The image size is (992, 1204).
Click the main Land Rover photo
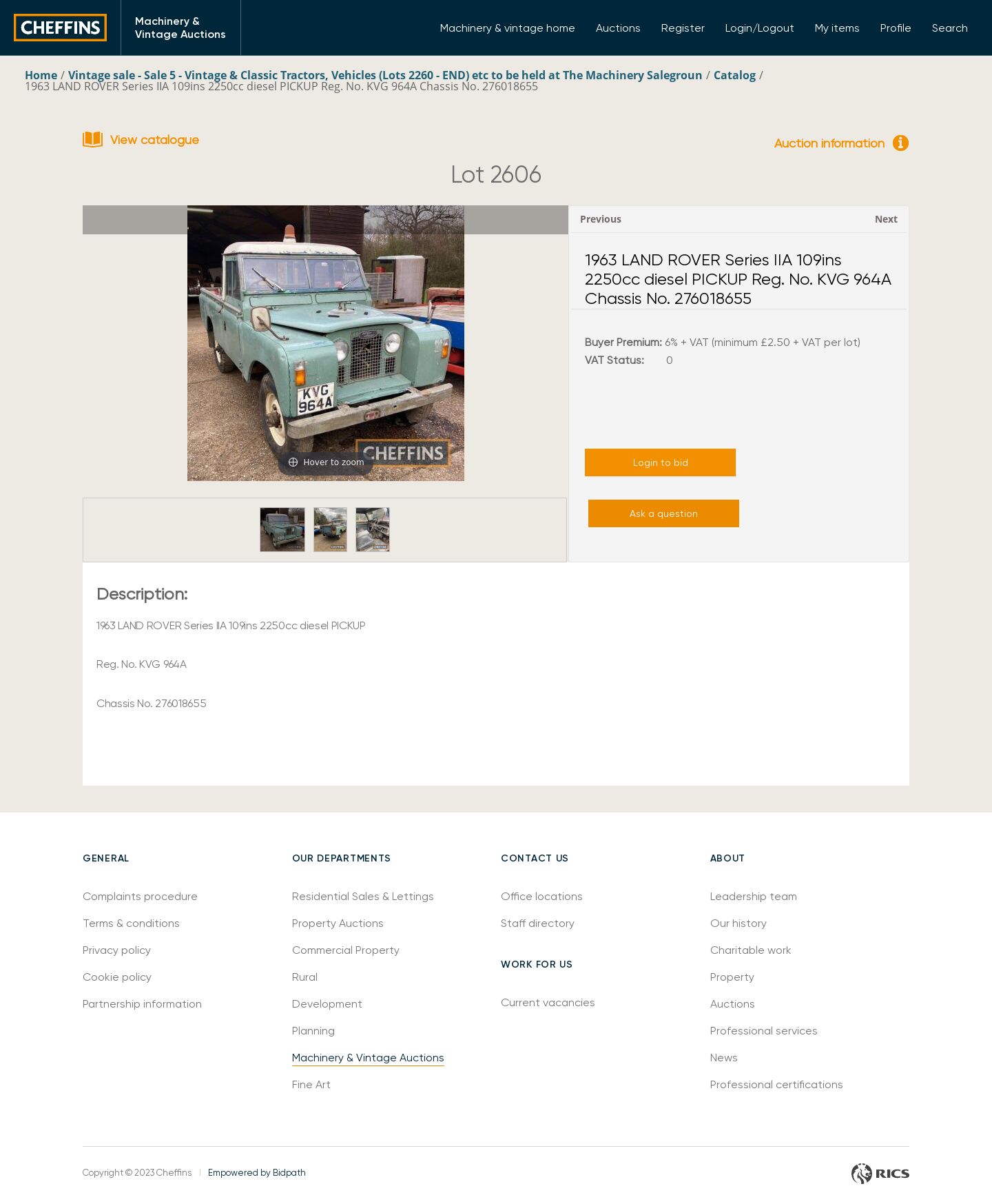click(326, 343)
